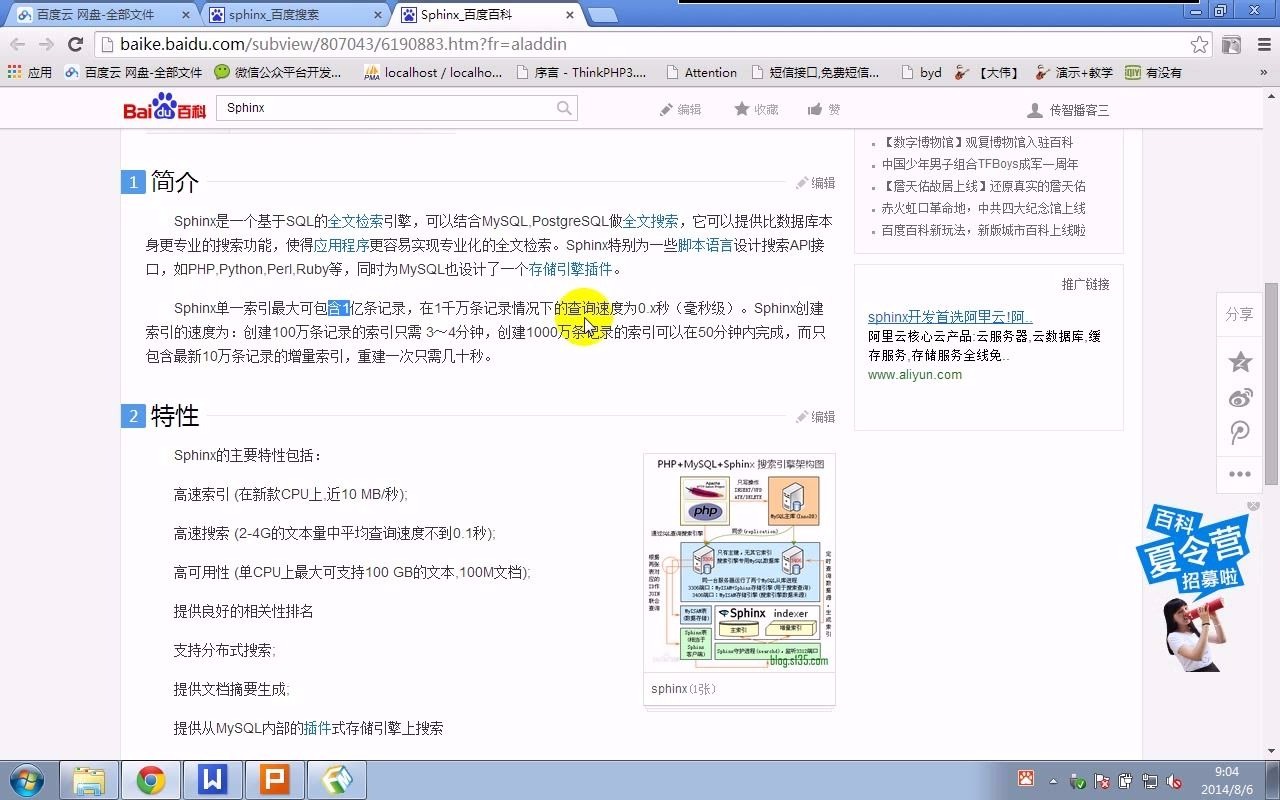This screenshot has height=800, width=1280.
Task: Follow the 脚本语言 link
Action: point(706,245)
